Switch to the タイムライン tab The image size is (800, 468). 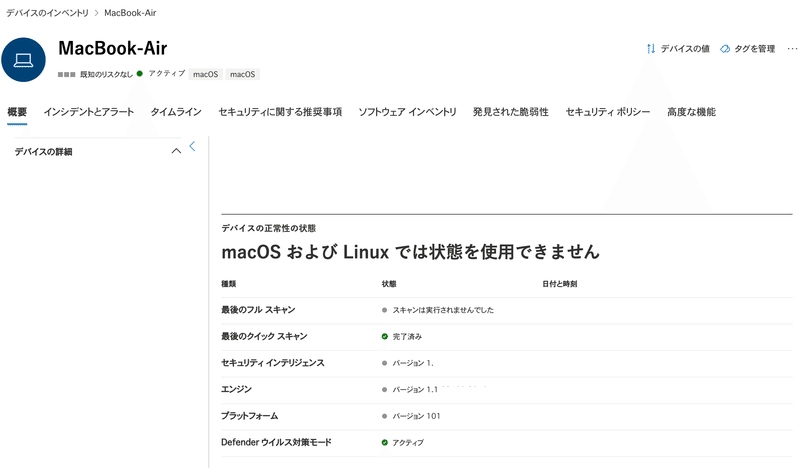[x=176, y=112]
